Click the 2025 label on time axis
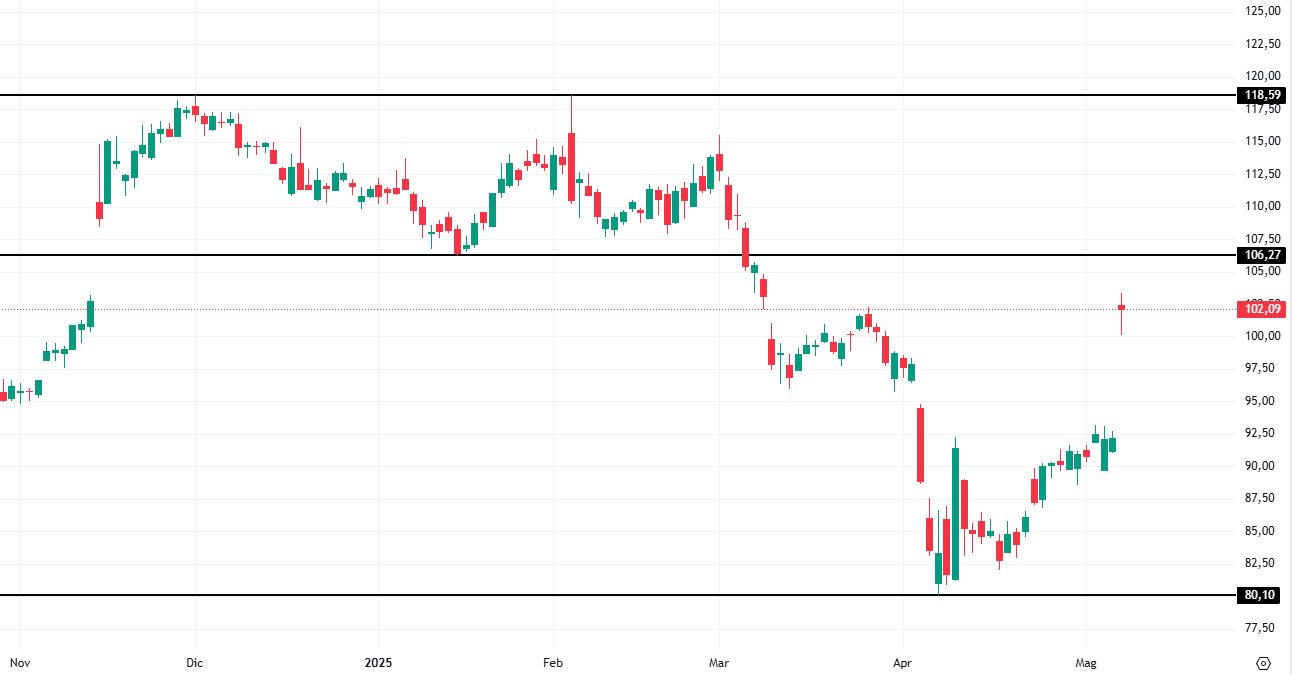Screen dimensions: 1292x675 pos(379,663)
